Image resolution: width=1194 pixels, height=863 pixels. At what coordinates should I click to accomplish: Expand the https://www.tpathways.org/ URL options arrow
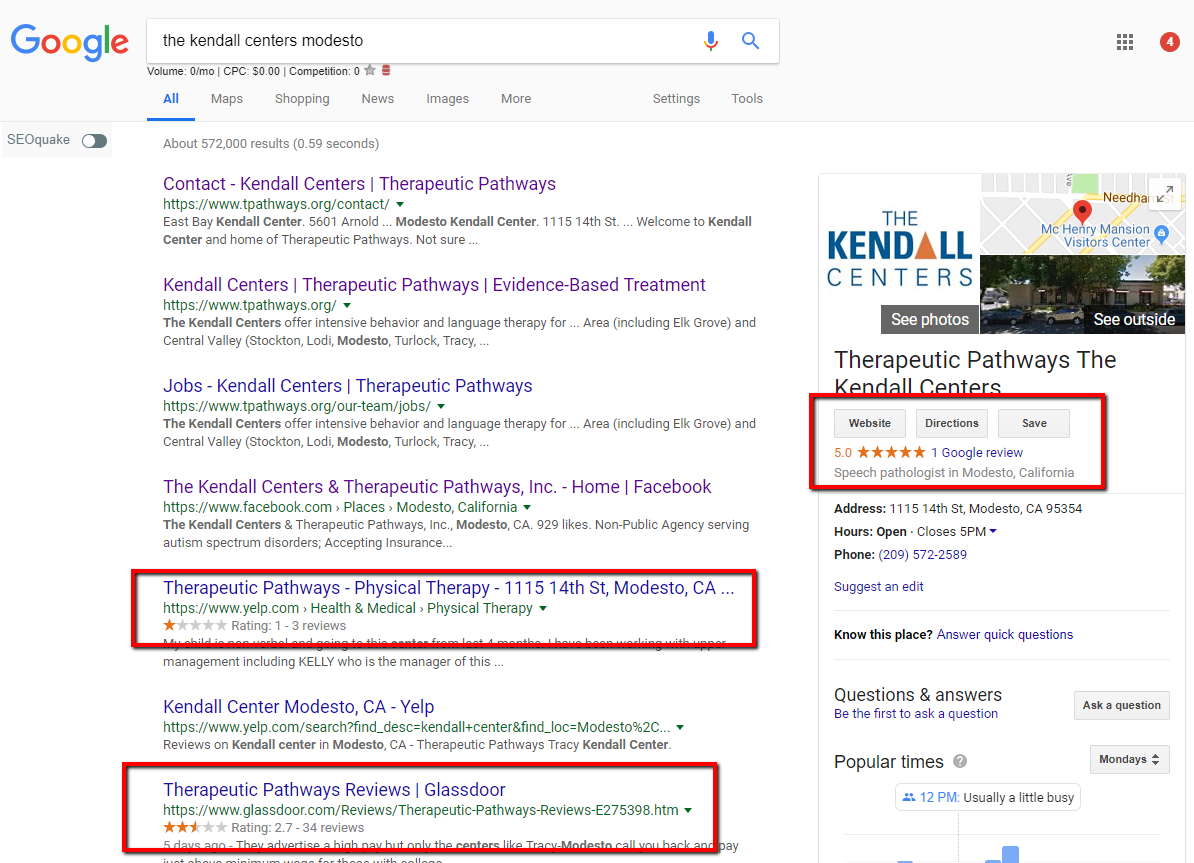click(346, 305)
